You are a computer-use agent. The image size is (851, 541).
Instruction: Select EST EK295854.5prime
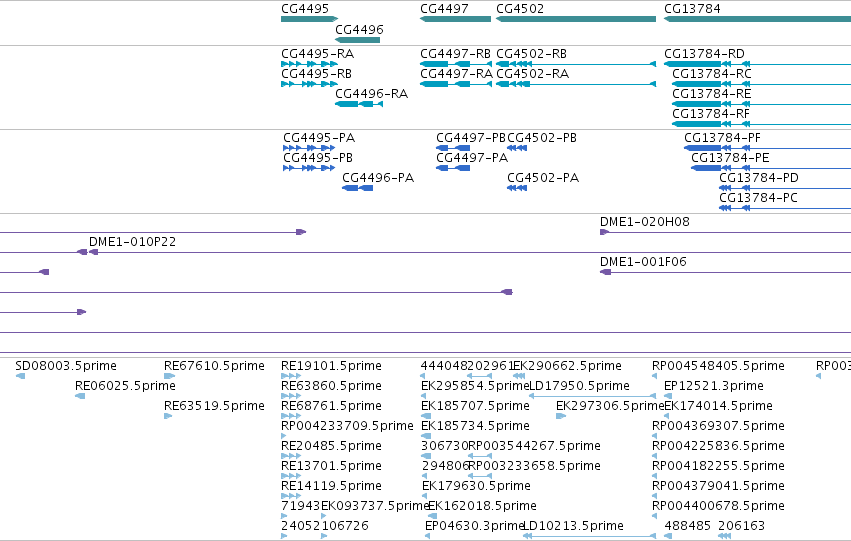(x=474, y=386)
